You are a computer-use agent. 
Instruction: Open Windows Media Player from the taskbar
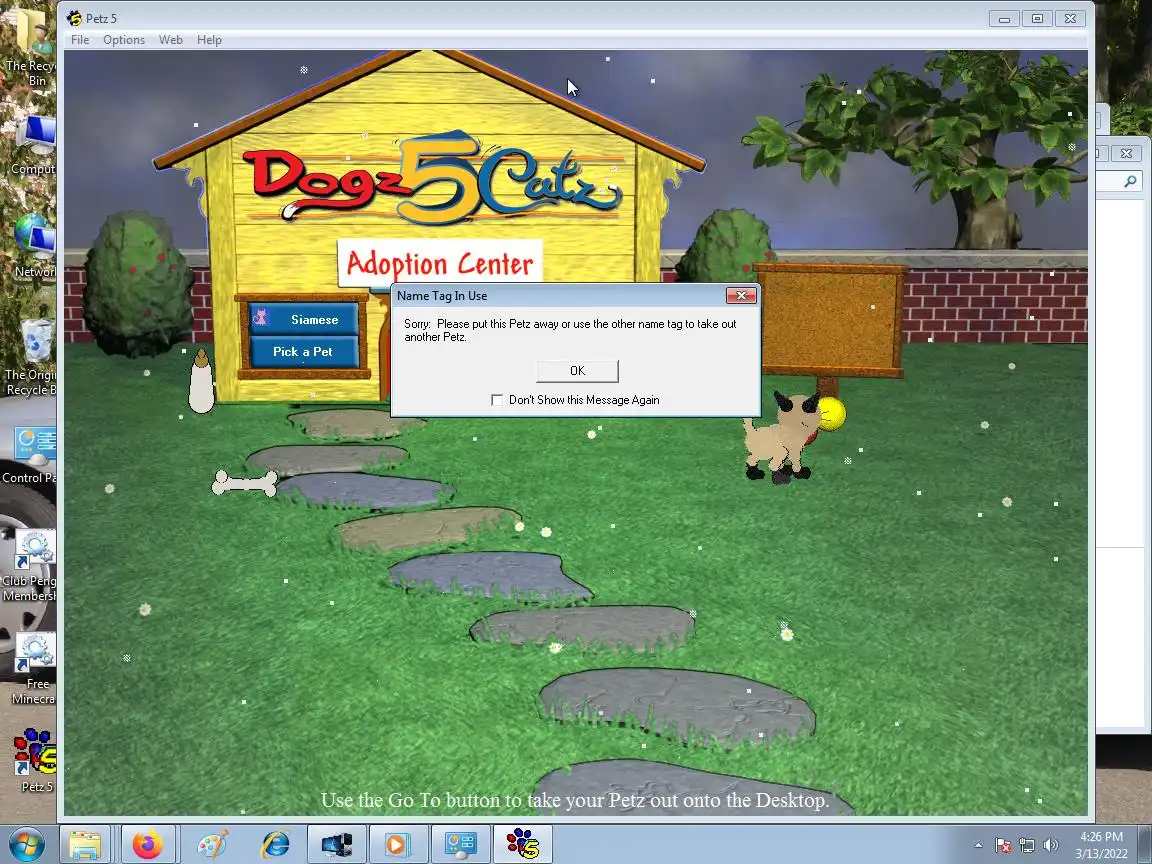tap(397, 845)
